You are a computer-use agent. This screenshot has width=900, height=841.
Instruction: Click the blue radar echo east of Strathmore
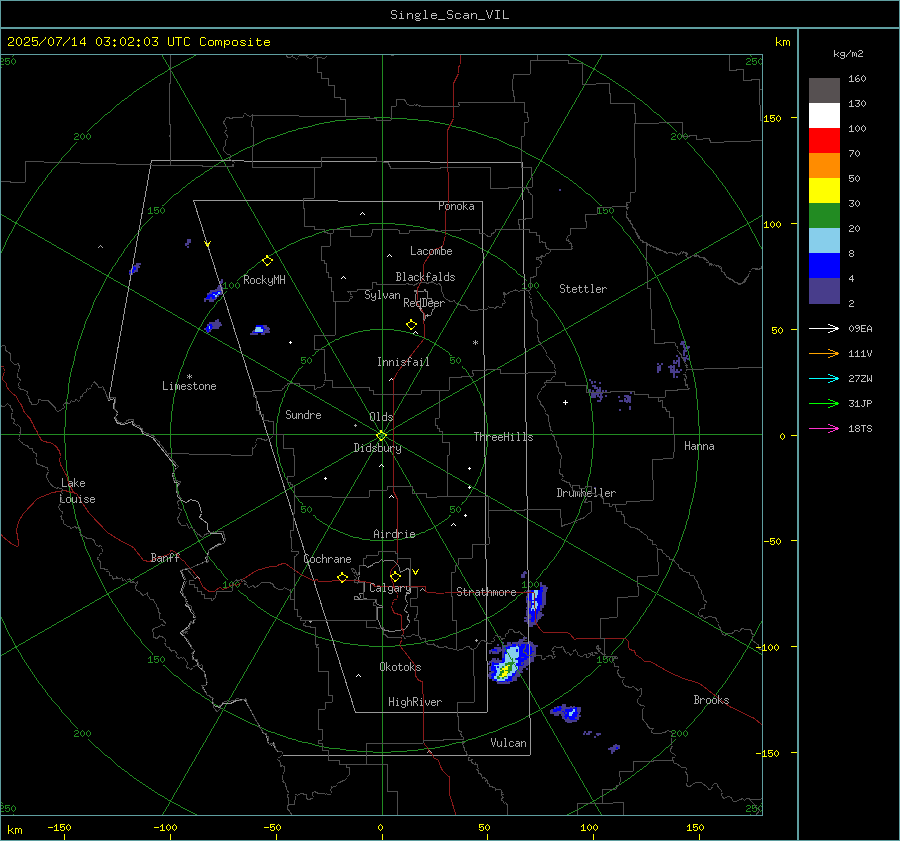coord(536,603)
